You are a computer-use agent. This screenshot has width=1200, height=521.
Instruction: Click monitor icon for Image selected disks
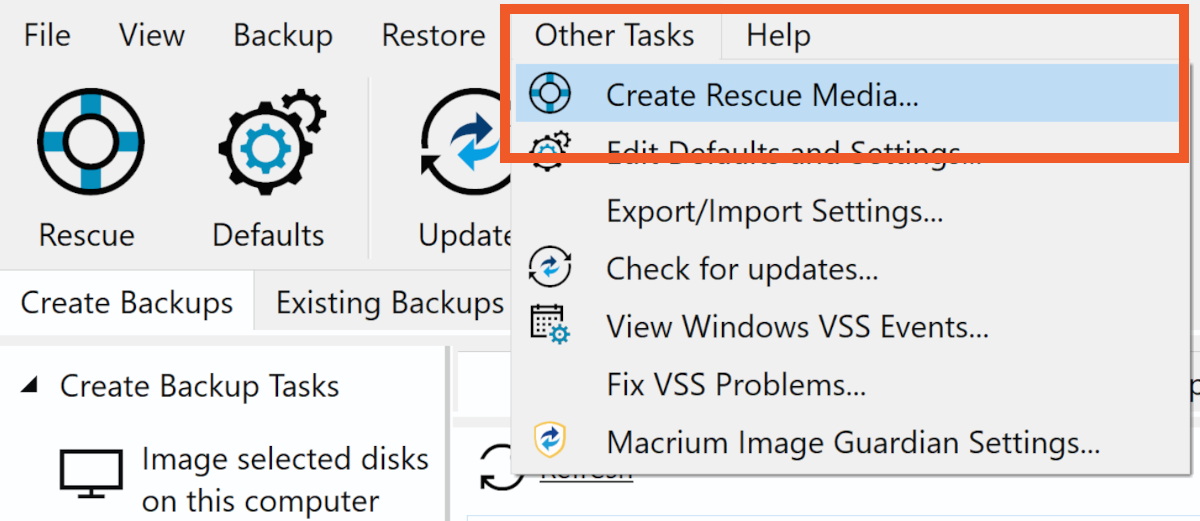tap(92, 474)
